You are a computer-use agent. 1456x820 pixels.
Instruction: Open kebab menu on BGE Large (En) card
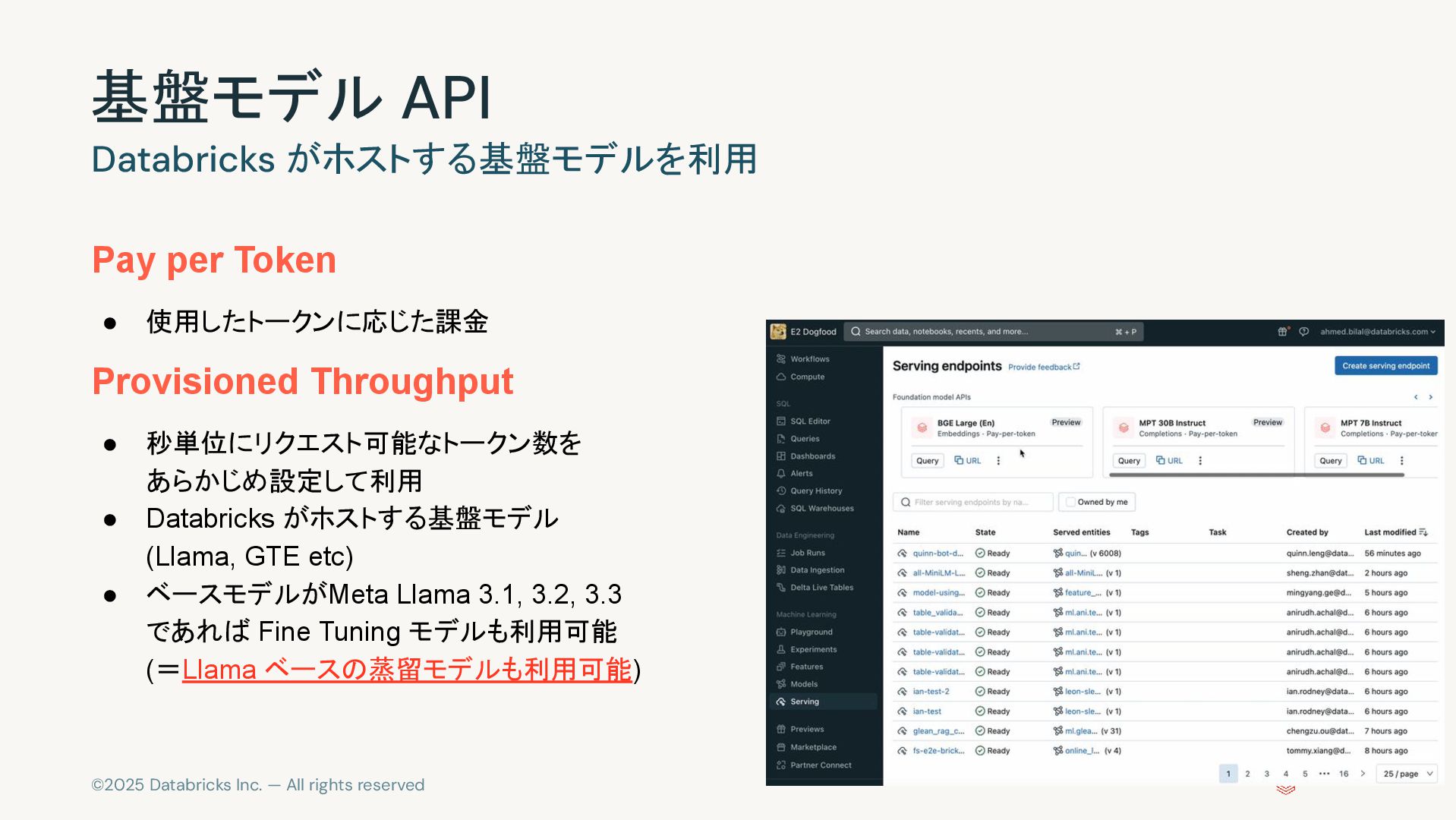pos(998,461)
